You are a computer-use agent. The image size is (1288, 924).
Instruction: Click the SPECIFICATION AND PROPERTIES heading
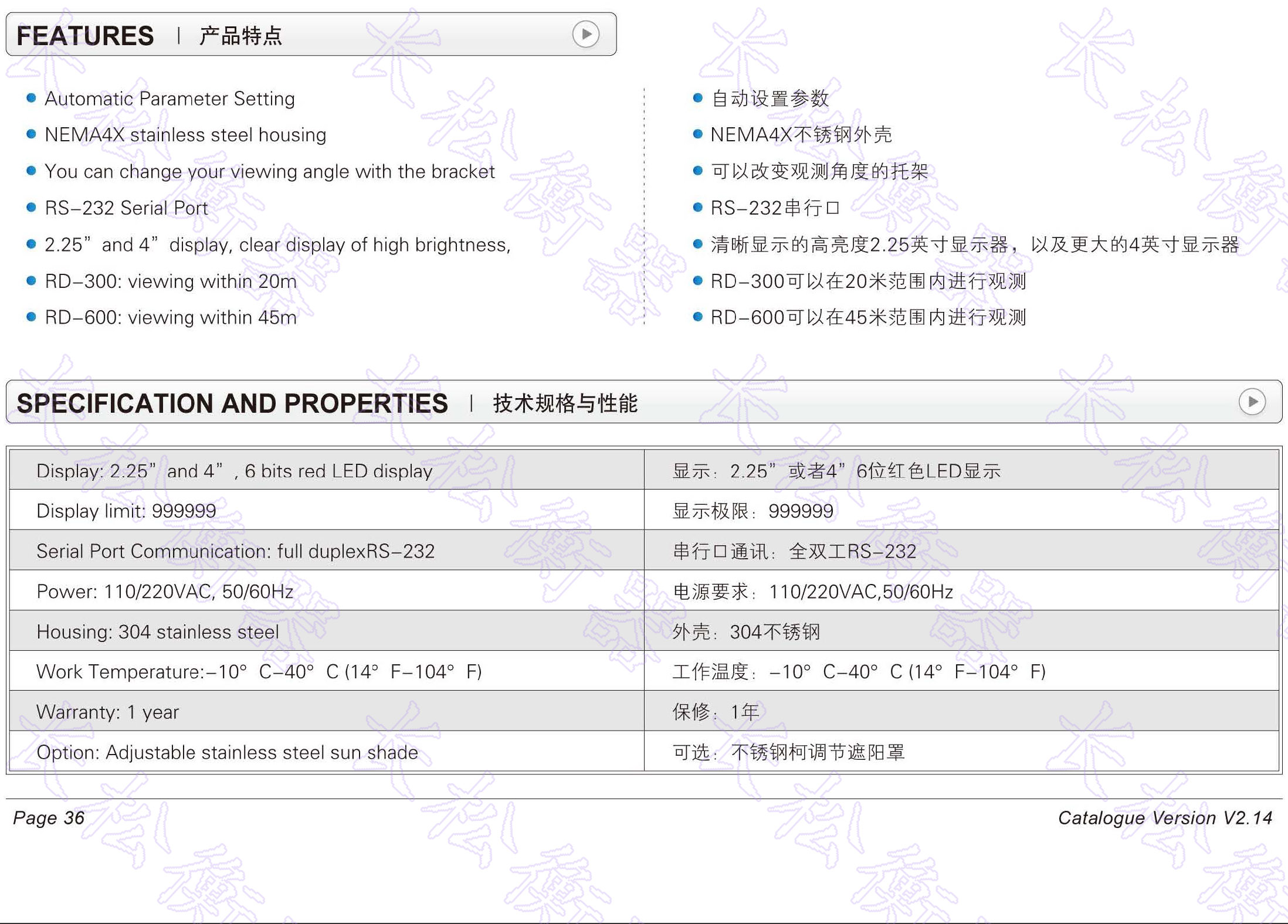232,403
